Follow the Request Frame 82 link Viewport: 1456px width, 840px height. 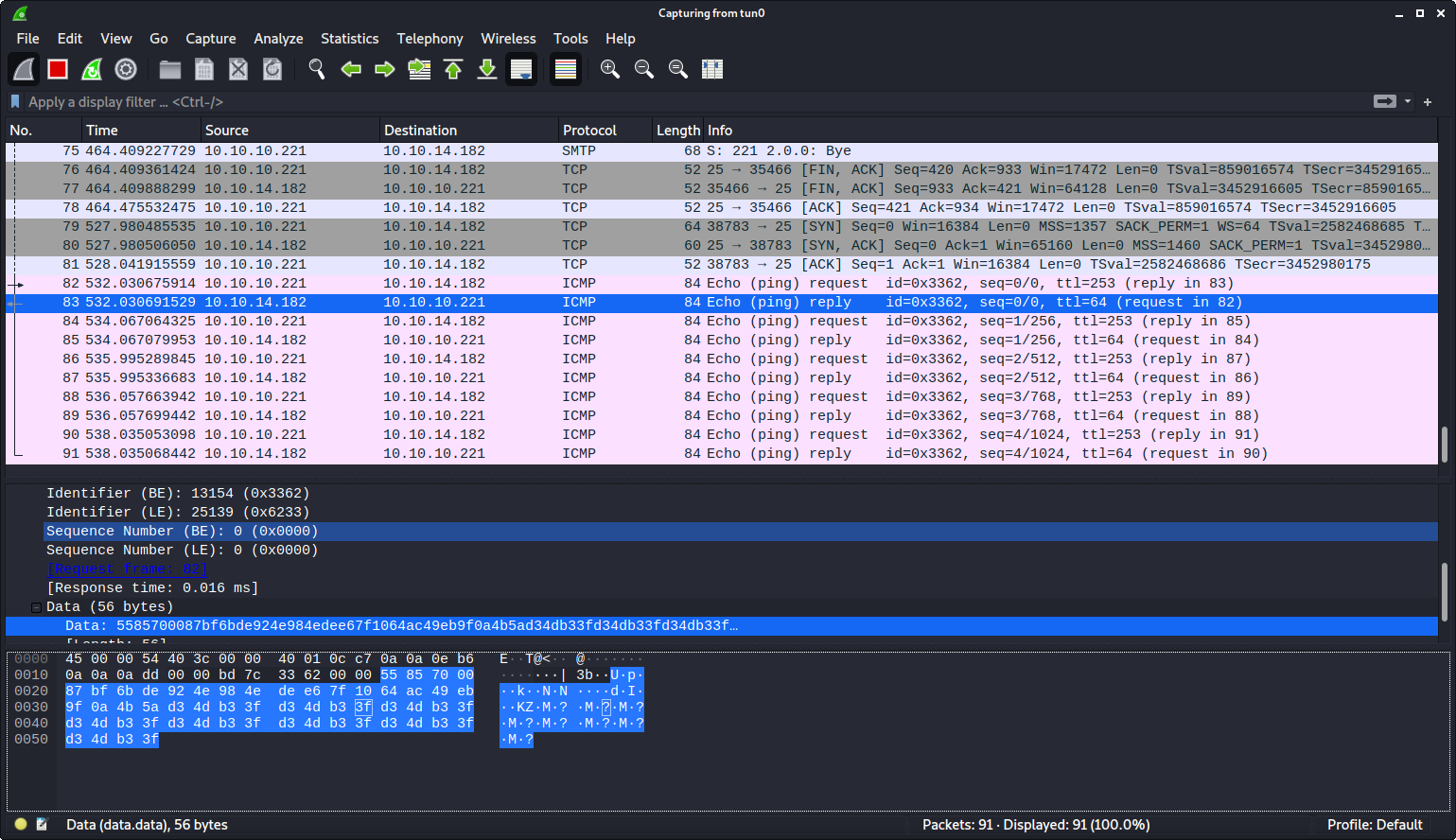[128, 569]
